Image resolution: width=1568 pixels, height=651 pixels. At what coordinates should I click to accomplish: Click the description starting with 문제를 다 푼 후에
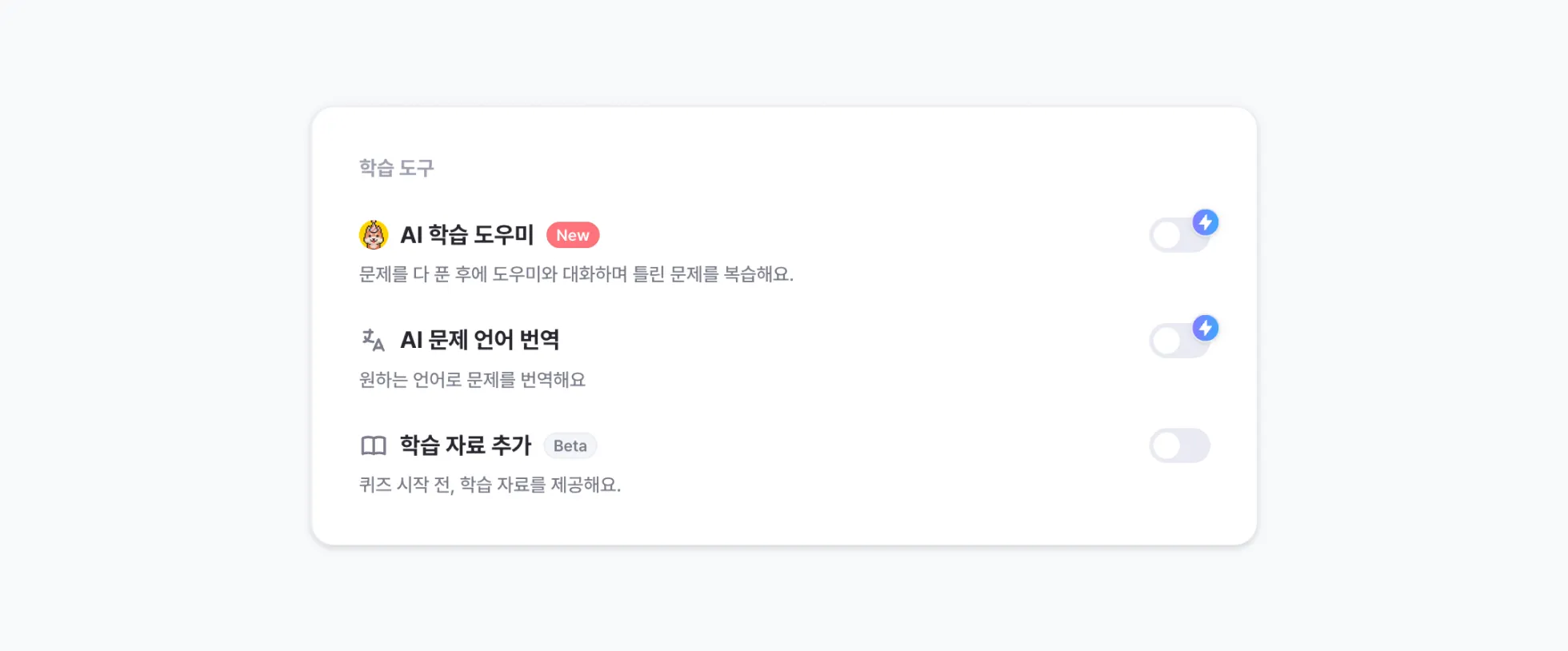click(576, 274)
